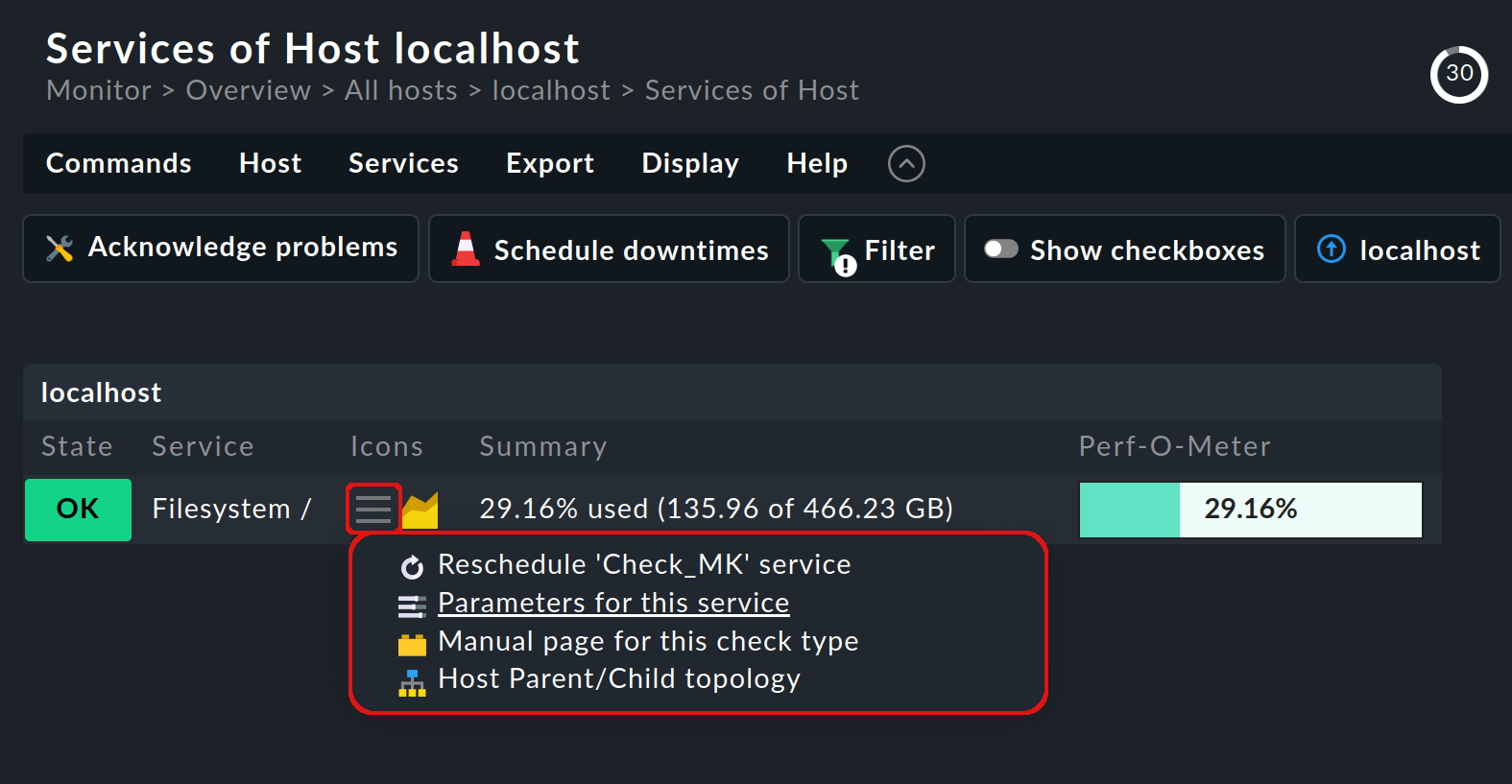This screenshot has height=784, width=1512.
Task: Go to Overview in breadcrumb
Action: (249, 90)
